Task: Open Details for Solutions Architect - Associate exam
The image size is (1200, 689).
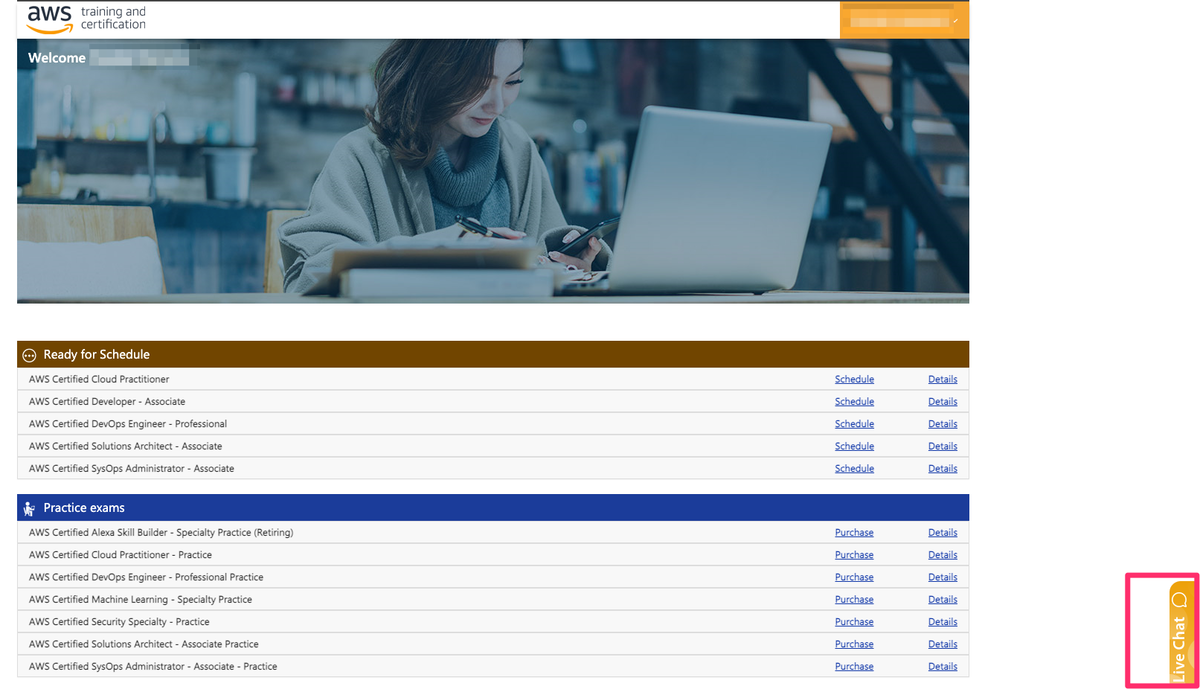Action: tap(942, 446)
